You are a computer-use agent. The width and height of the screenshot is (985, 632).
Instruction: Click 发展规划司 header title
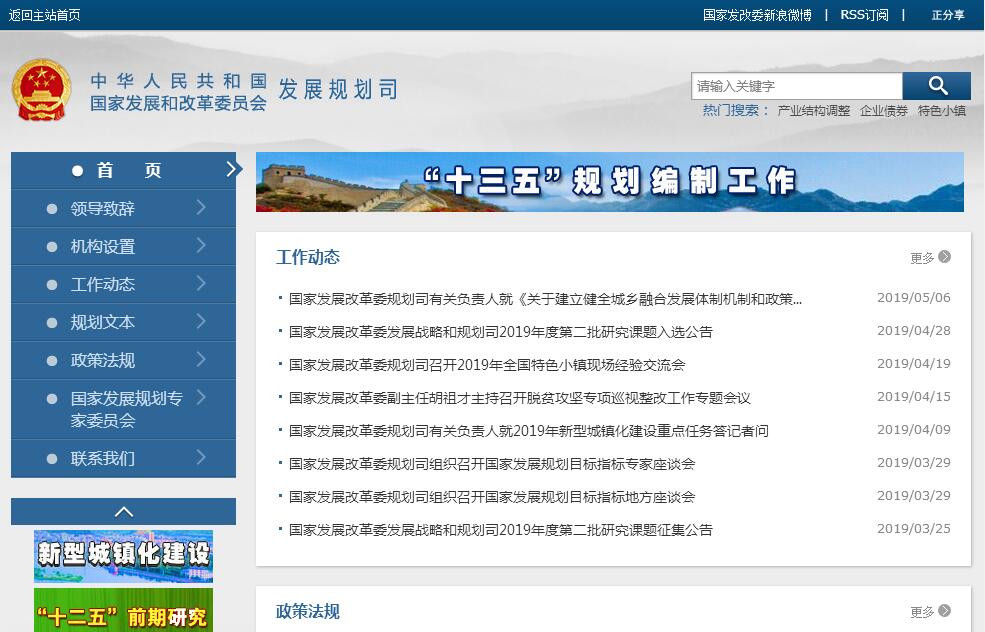pyautogui.click(x=338, y=89)
